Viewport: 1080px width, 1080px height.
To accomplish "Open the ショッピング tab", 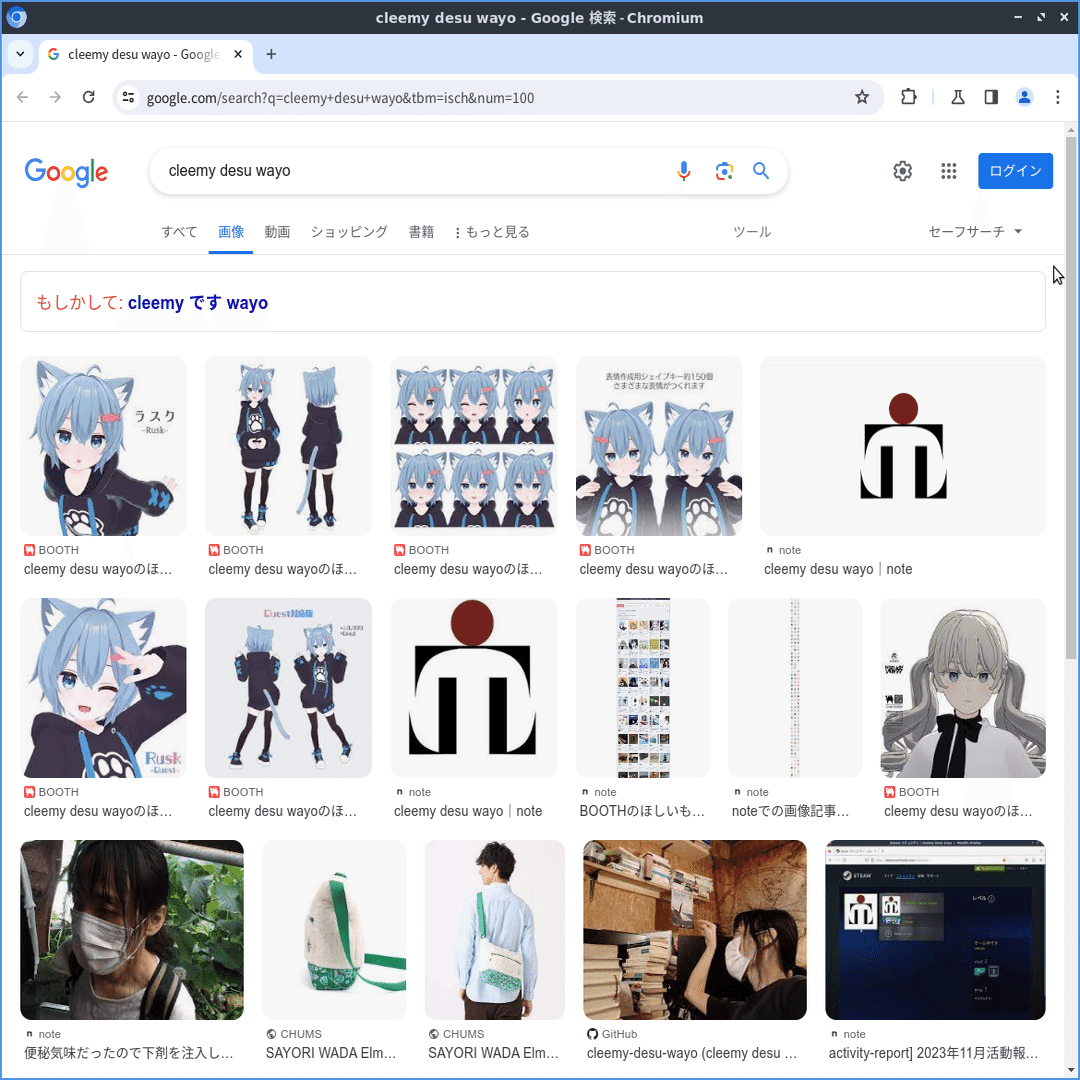I will coord(349,232).
